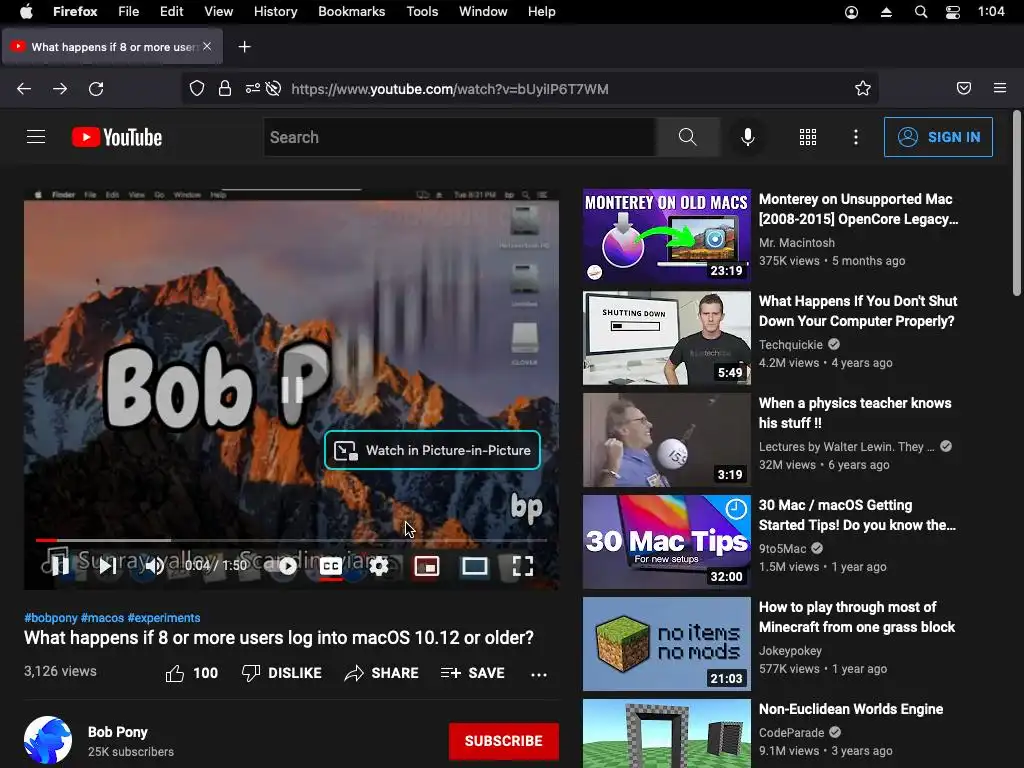Search with voice microphone button
Viewport: 1024px width, 768px height.
748,137
